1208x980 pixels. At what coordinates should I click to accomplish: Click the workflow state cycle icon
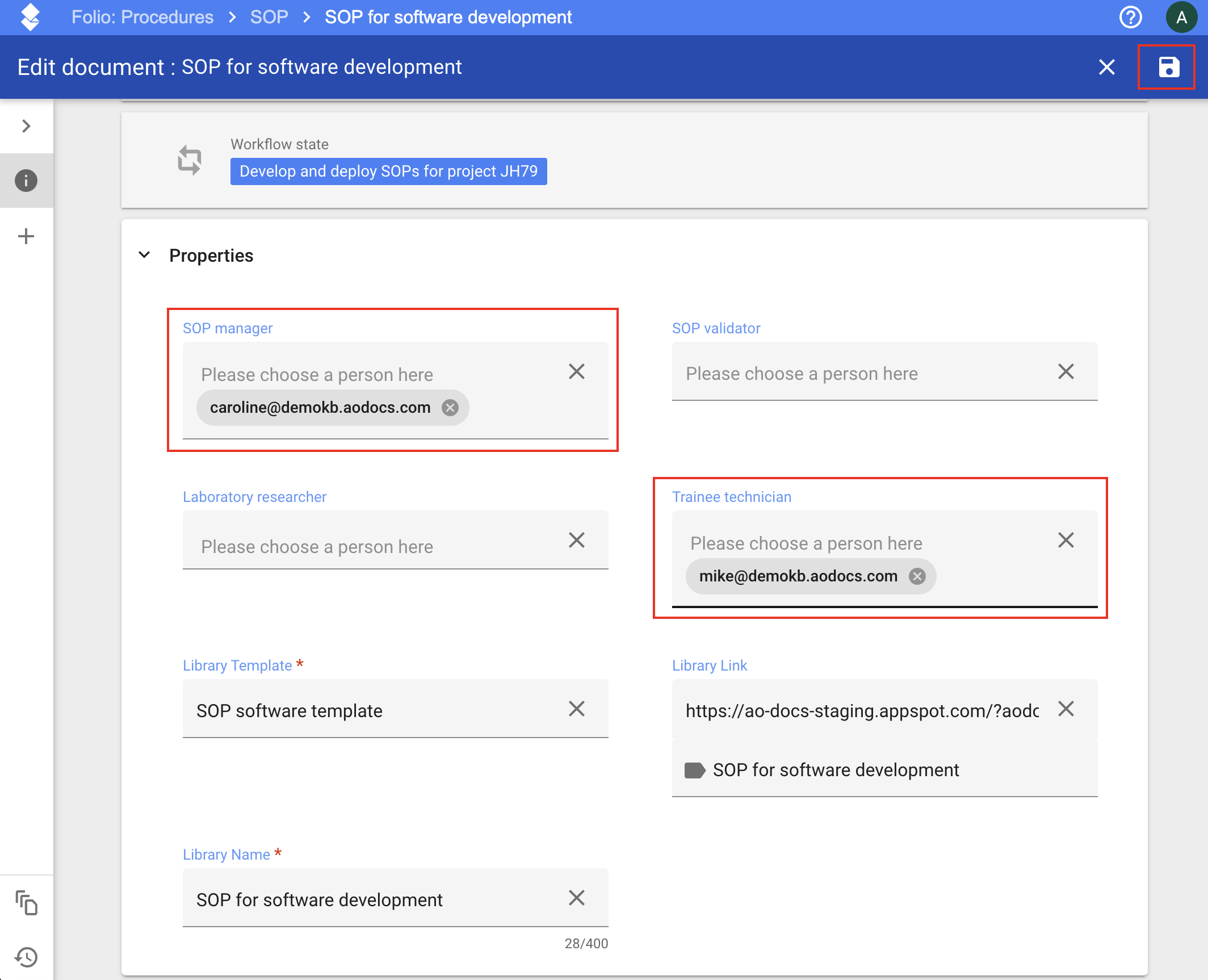190,160
